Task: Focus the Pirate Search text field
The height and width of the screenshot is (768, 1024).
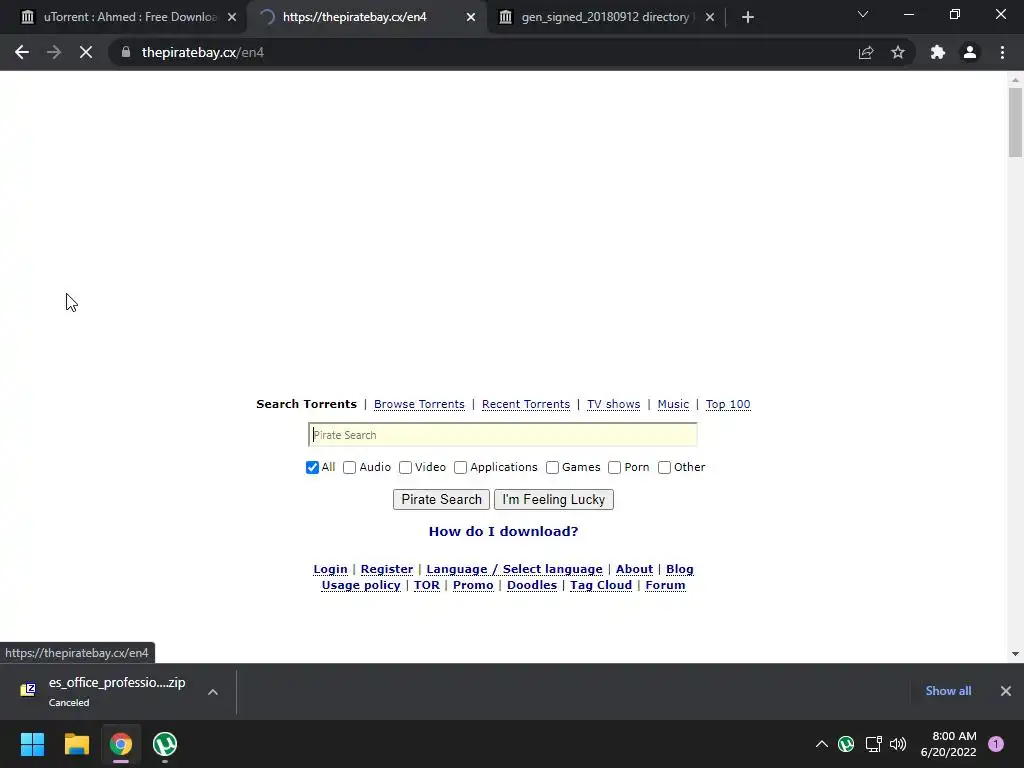Action: [x=502, y=435]
